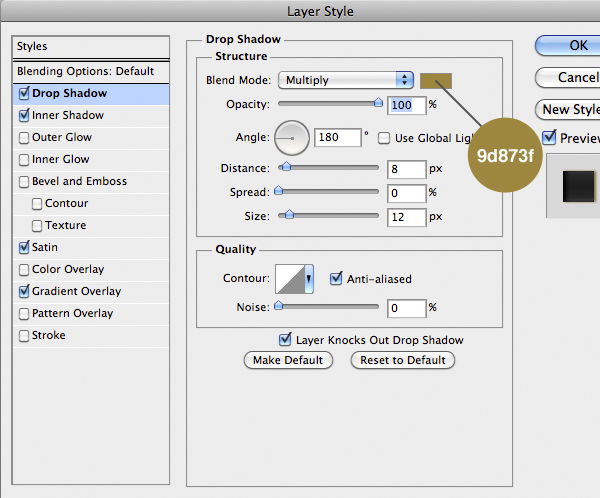
Task: Disable Layer Knocks Out Drop Shadow
Action: pos(286,340)
